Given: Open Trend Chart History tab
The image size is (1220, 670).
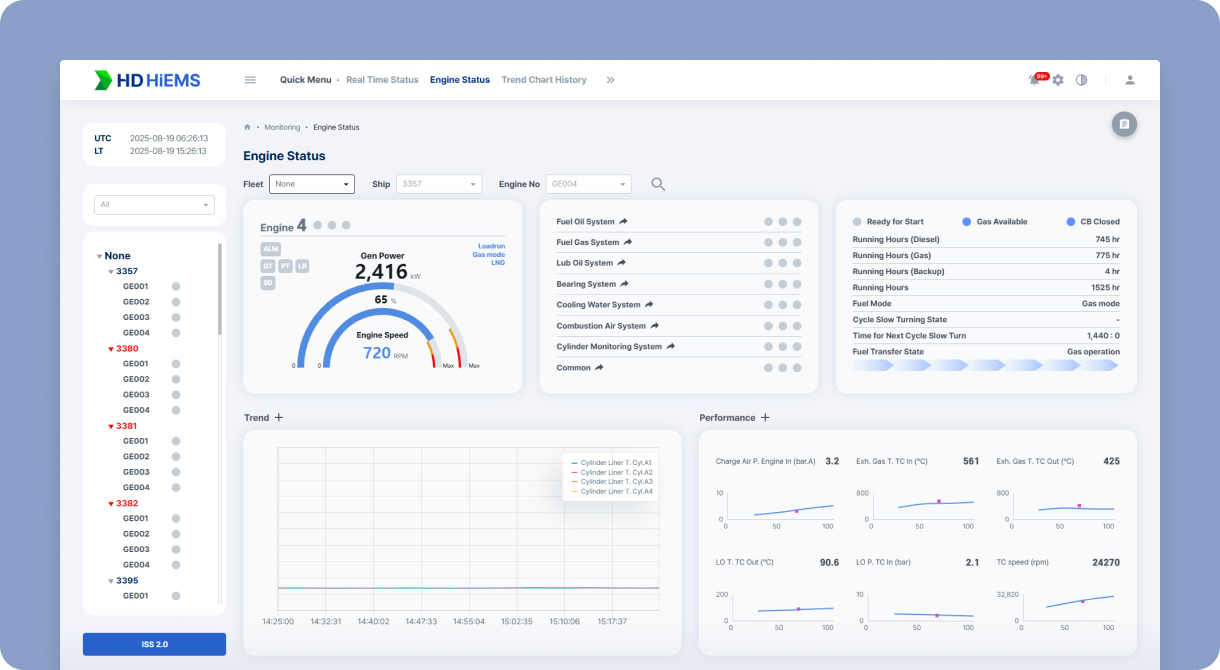Looking at the screenshot, I should click(x=543, y=80).
